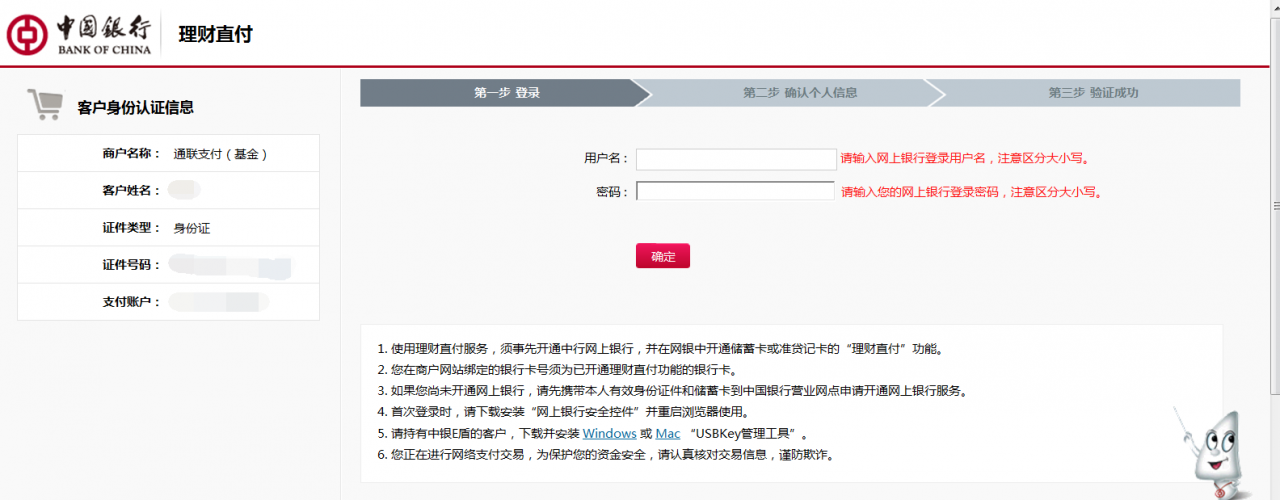Click instruction 6 about 谨防欺诈
The image size is (1280, 500).
pyautogui.click(x=606, y=454)
